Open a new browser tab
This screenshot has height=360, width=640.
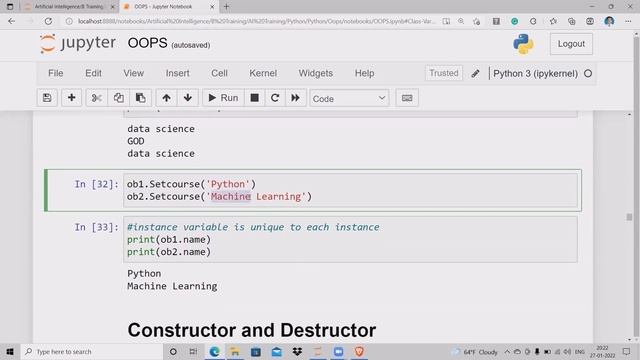(x=226, y=7)
